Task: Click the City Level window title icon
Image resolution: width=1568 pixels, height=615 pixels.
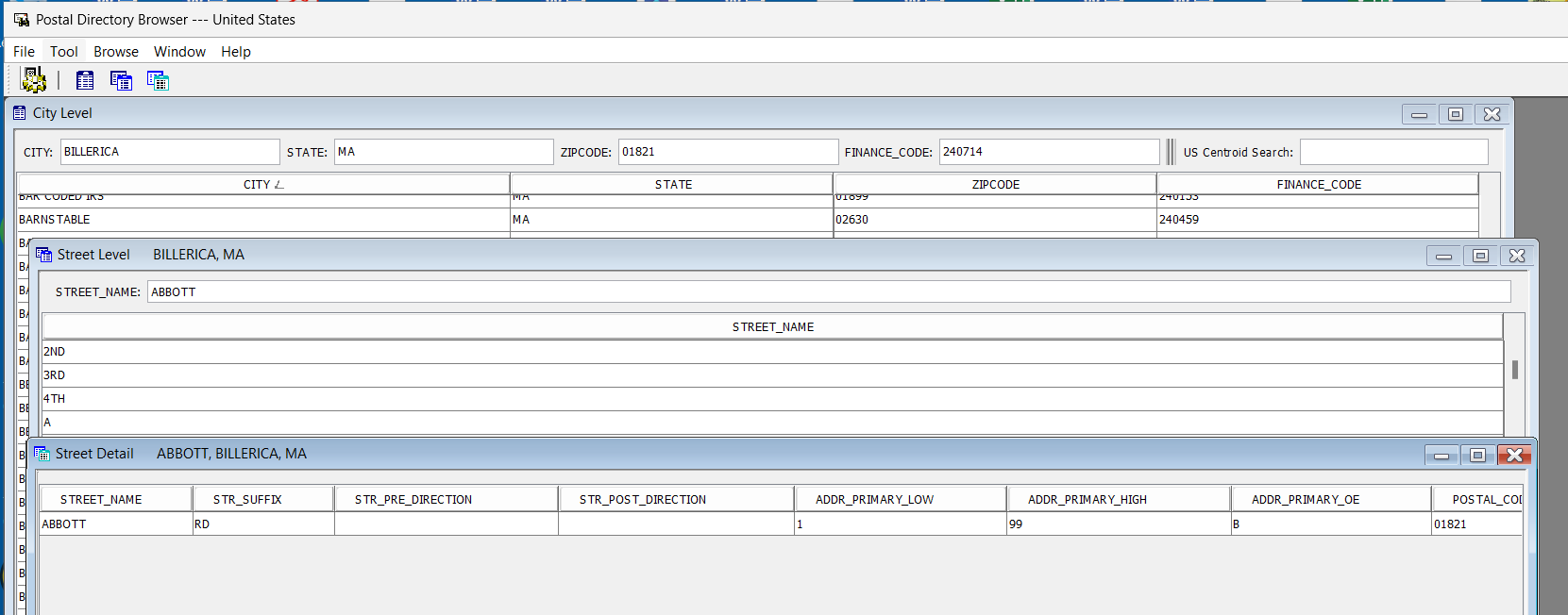Action: point(20,113)
